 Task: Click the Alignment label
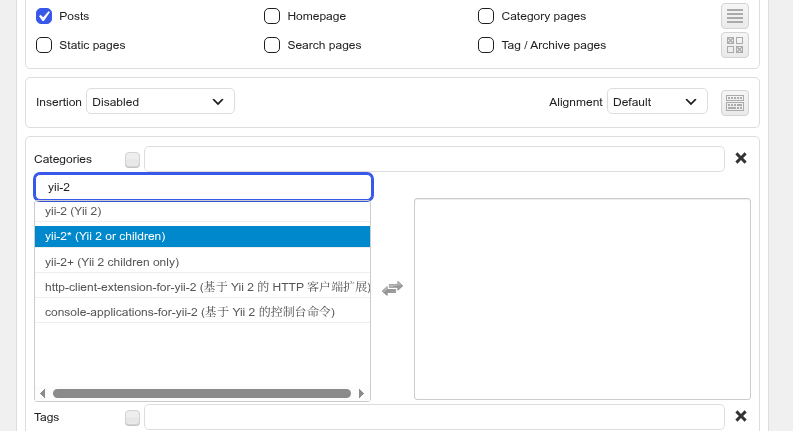[x=576, y=102]
